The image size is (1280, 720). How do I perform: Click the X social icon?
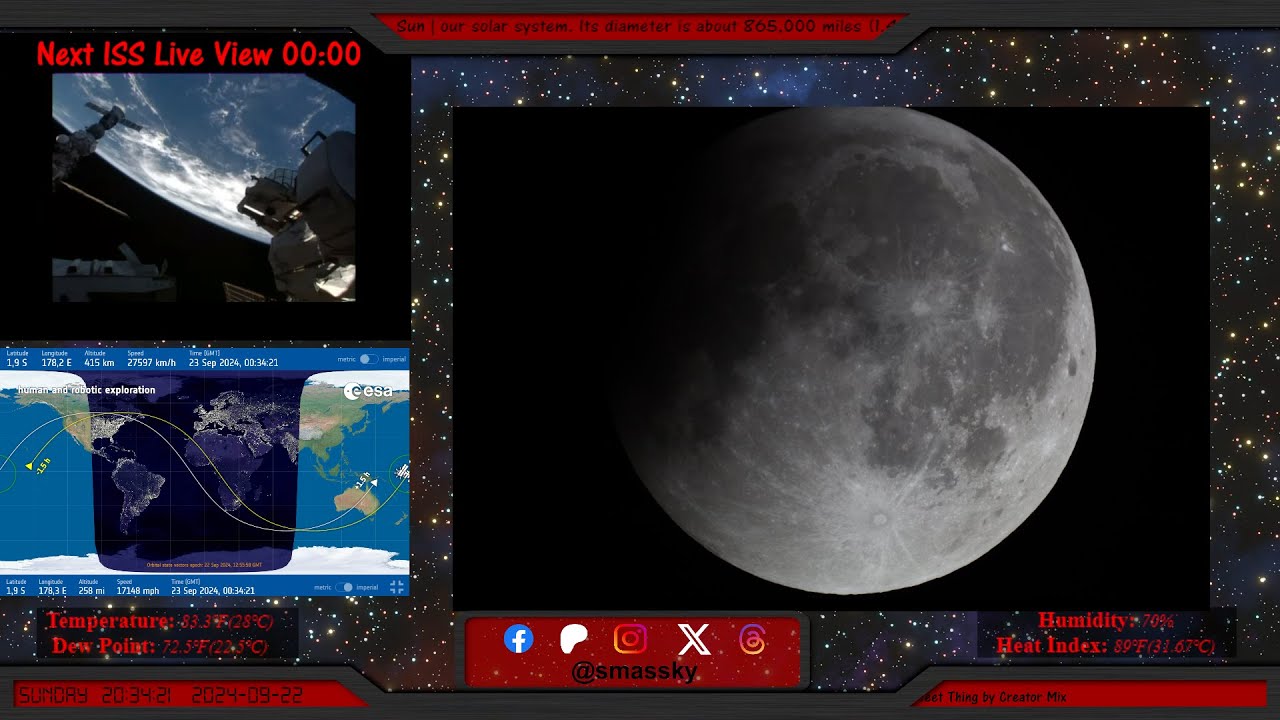tap(693, 639)
